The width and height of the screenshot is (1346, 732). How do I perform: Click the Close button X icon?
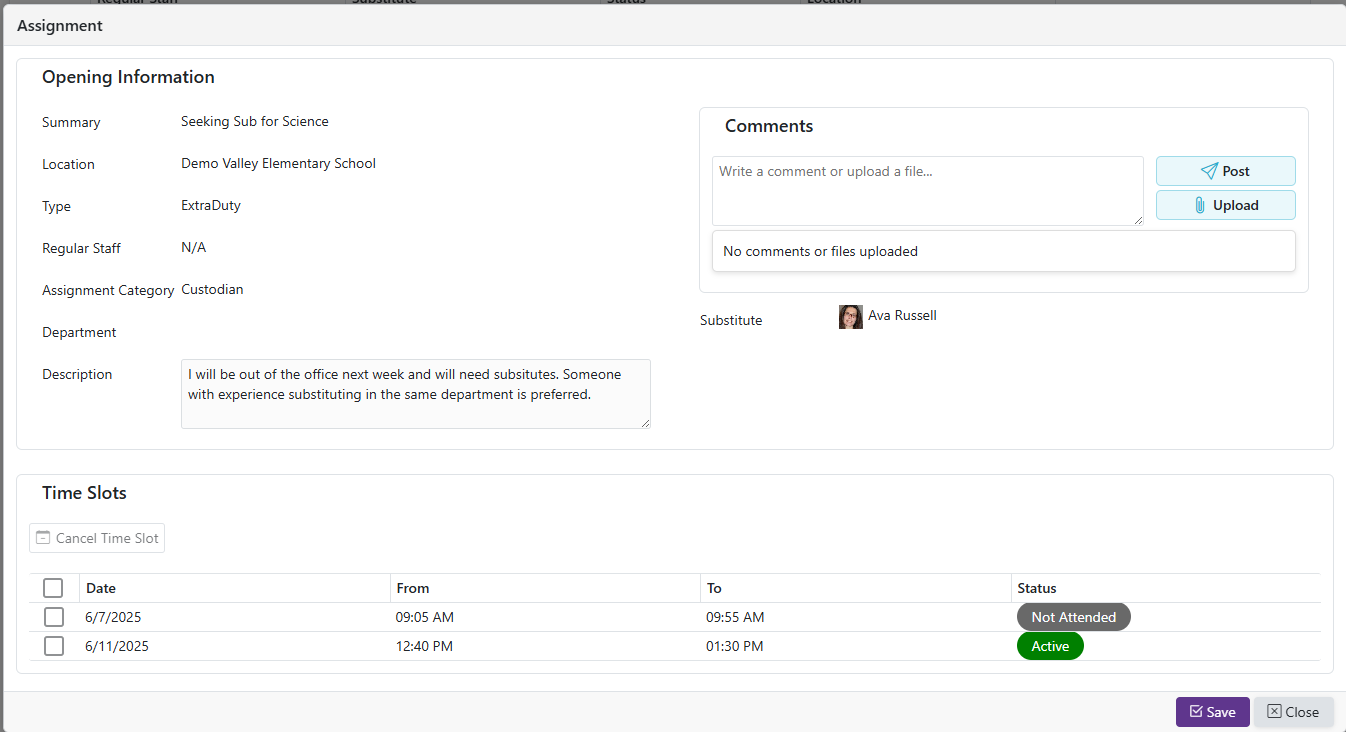click(1274, 712)
